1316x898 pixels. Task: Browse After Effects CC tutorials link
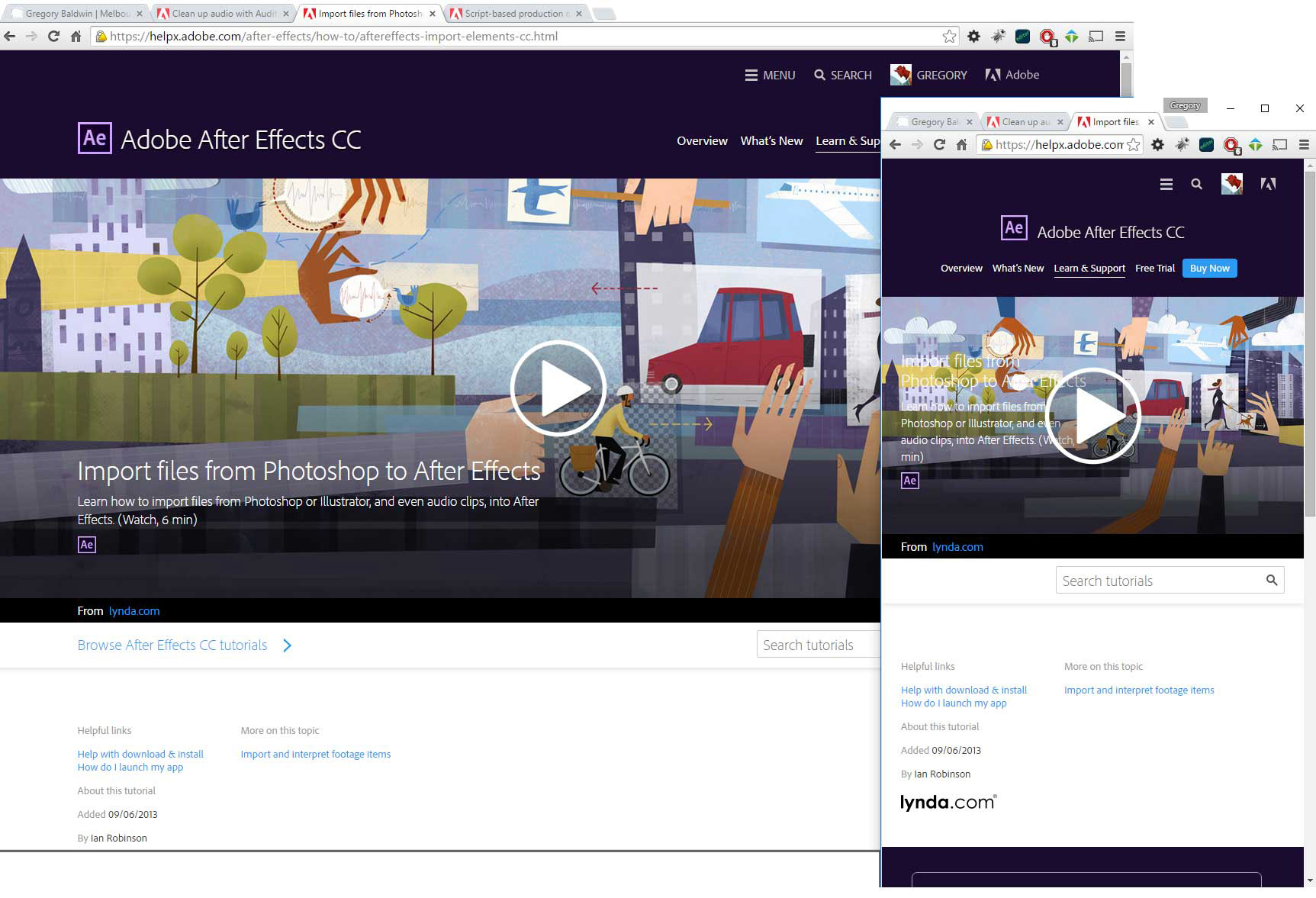click(172, 645)
